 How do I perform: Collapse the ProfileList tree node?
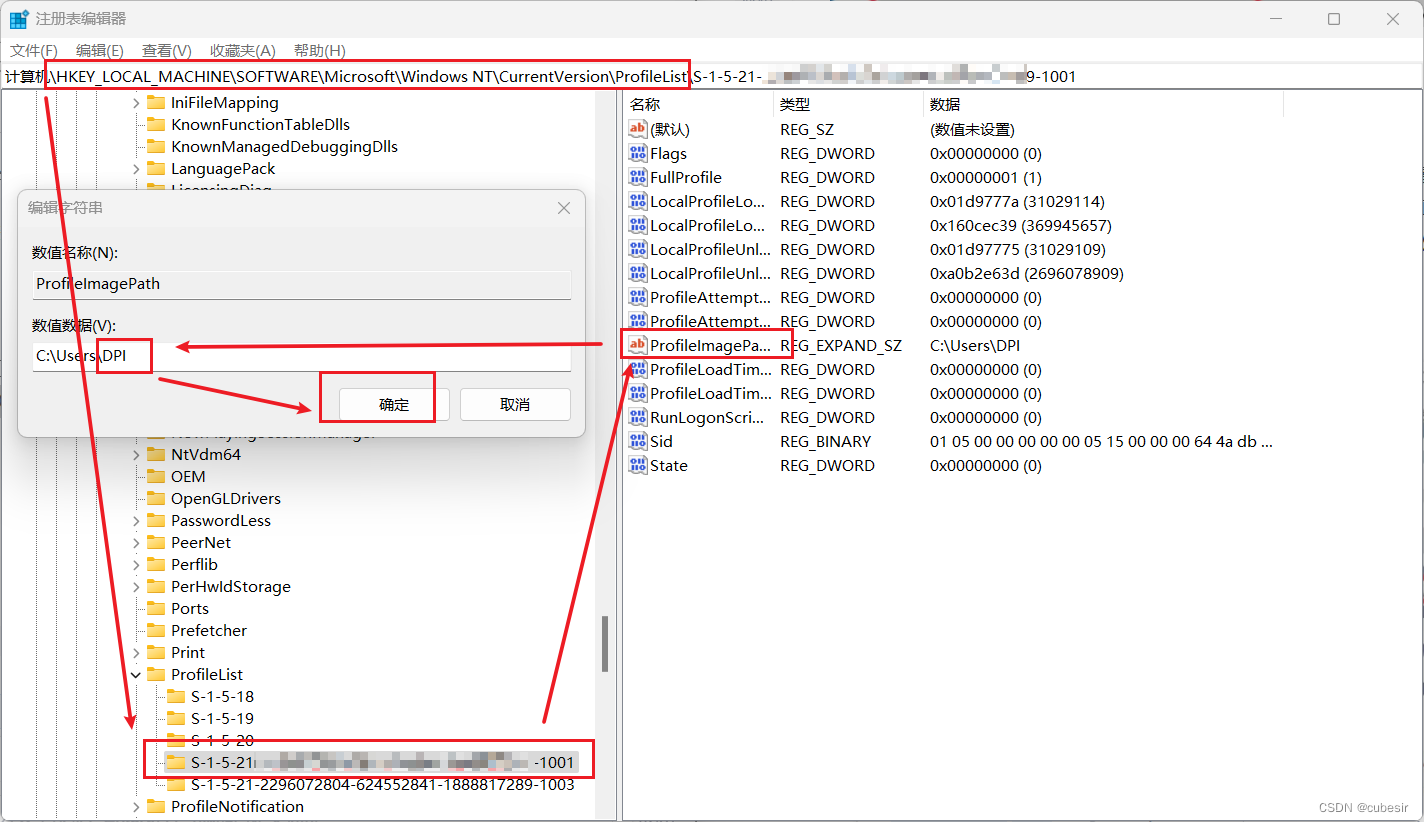pos(135,674)
